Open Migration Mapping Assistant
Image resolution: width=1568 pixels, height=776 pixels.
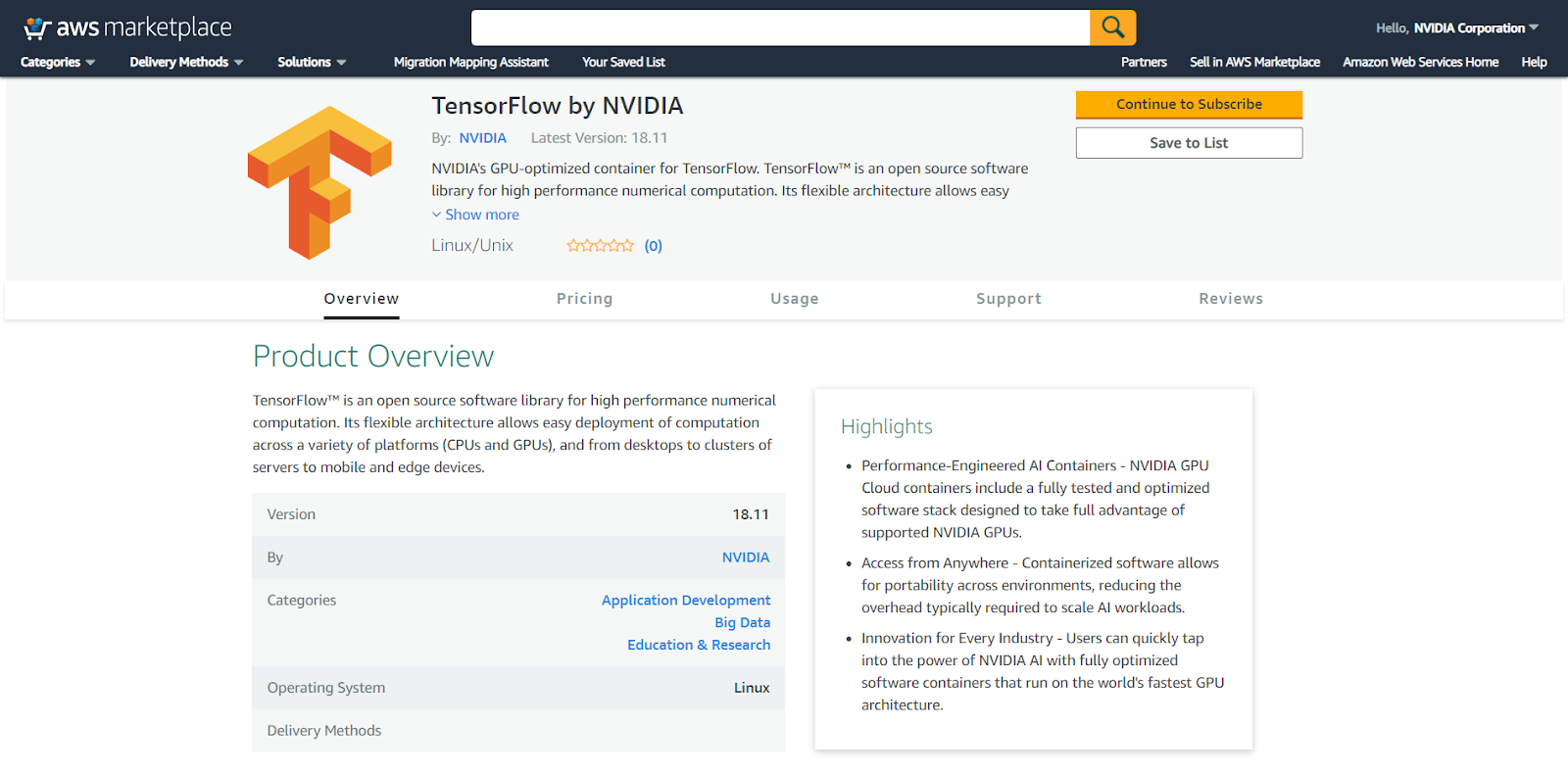pyautogui.click(x=471, y=62)
